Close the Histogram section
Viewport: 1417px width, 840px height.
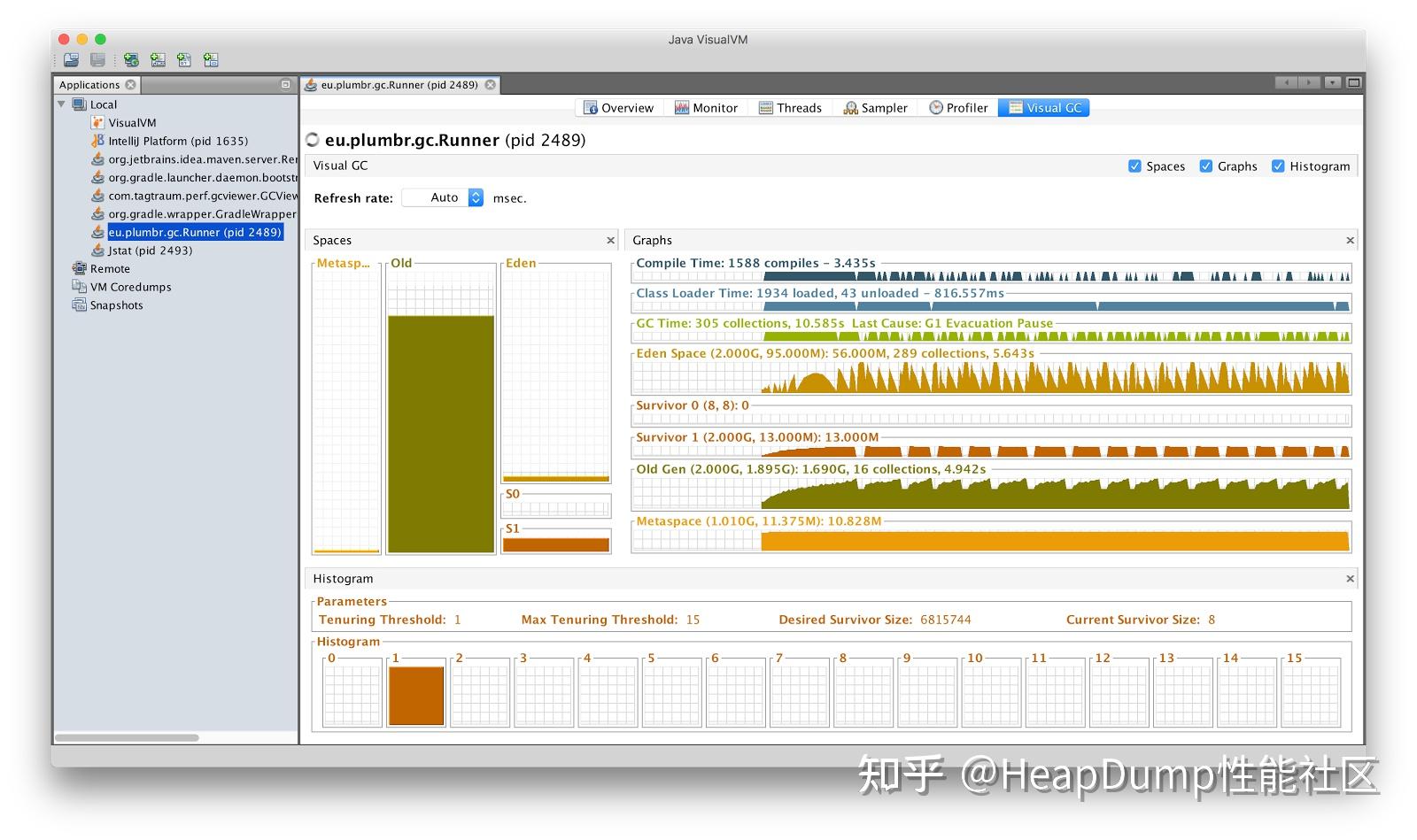1350,579
